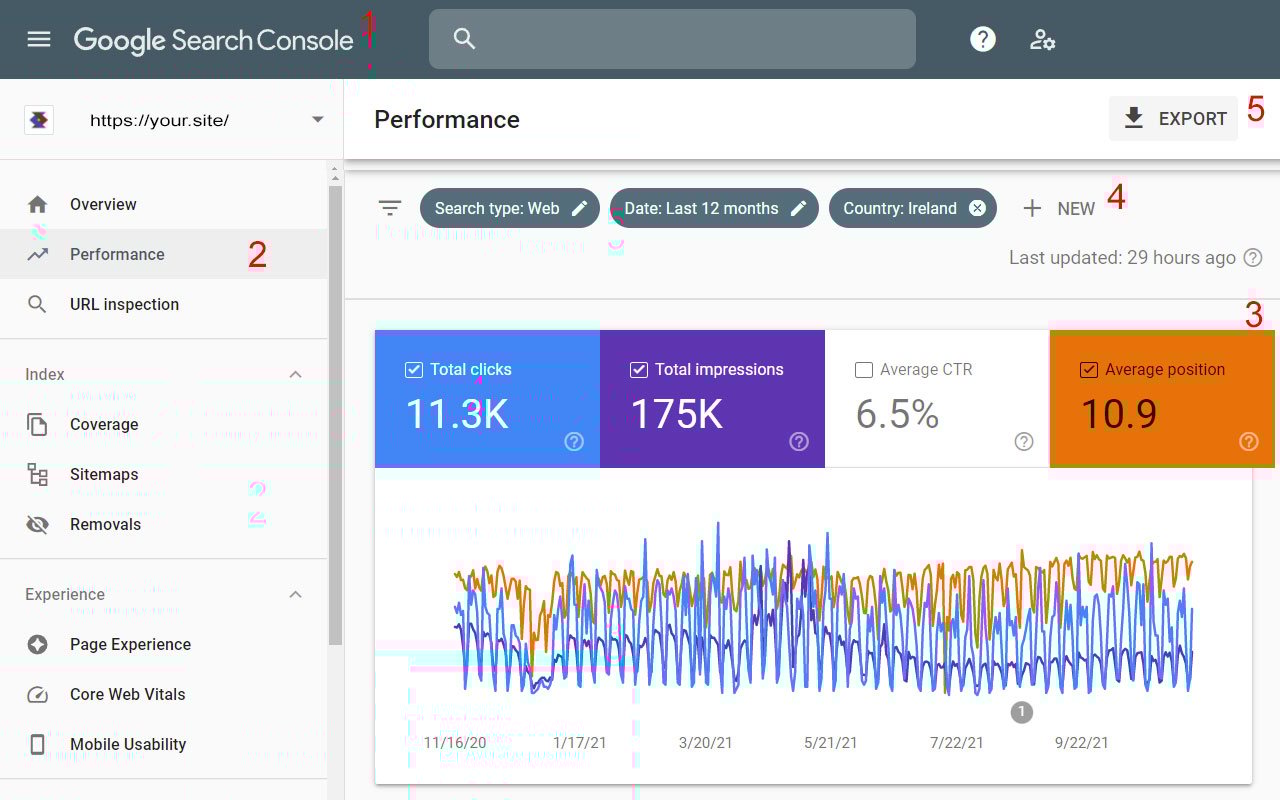The image size is (1280, 800).
Task: Open the manage users and permissions icon
Action: click(1043, 39)
